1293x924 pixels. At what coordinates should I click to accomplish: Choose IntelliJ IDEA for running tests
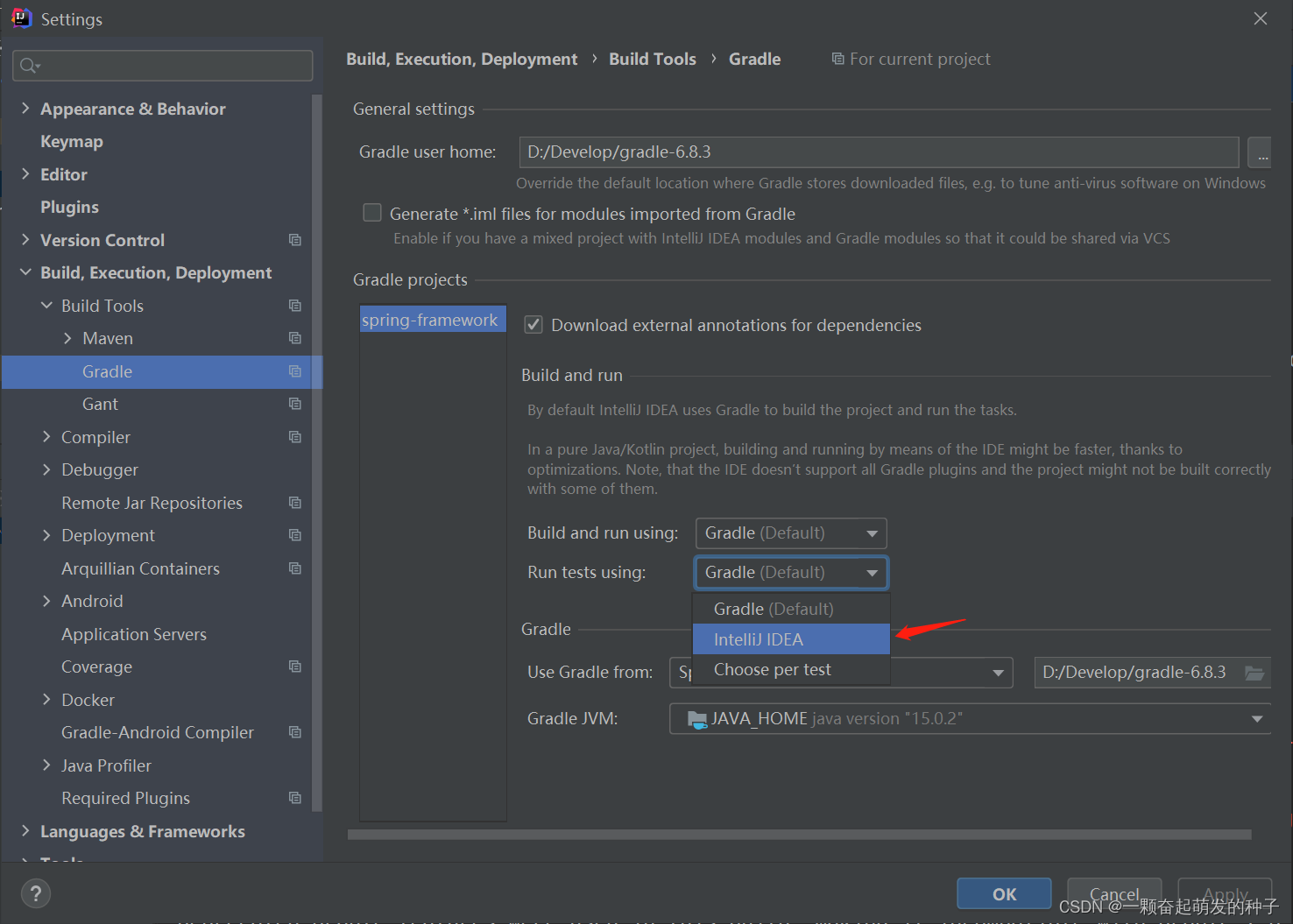coord(791,639)
